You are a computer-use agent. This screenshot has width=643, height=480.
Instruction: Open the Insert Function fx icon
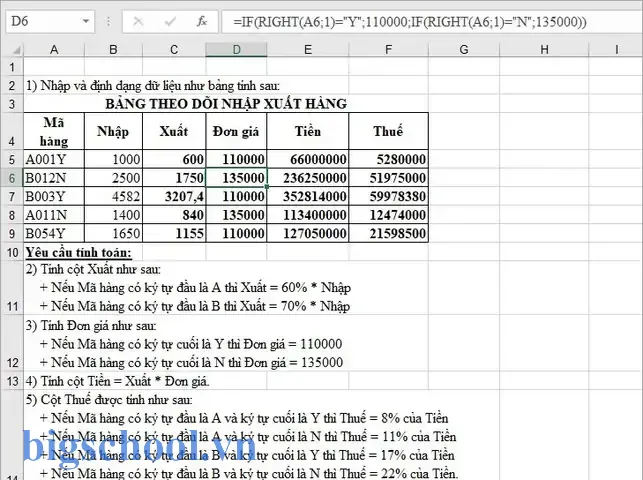(202, 21)
